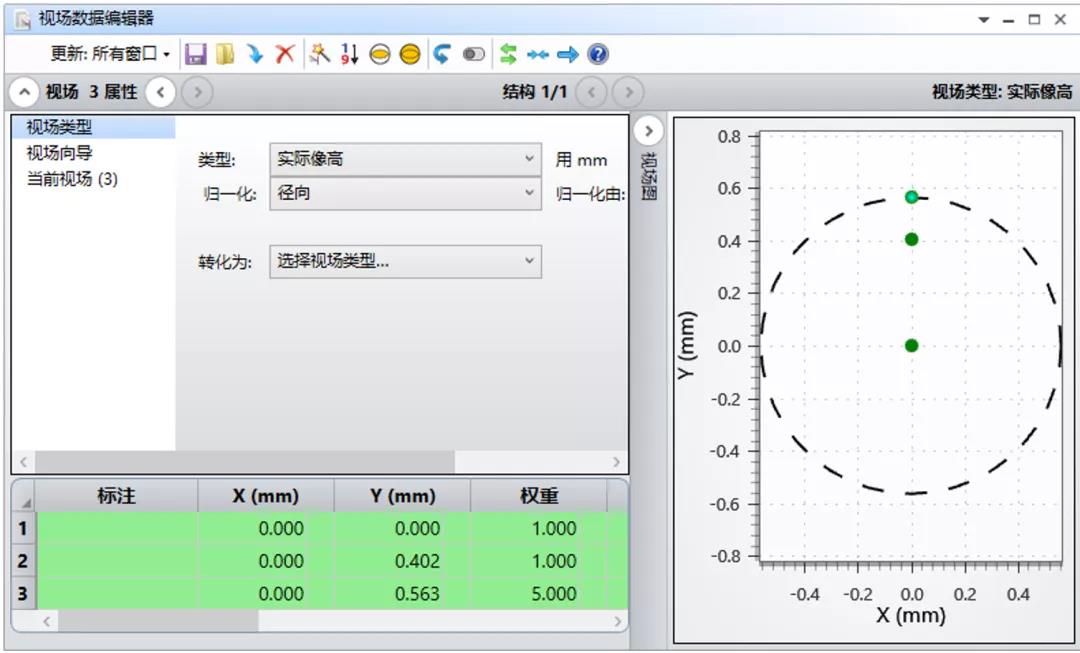Click the X value 0.000 of field 2
The width and height of the screenshot is (1080, 653).
point(266,561)
